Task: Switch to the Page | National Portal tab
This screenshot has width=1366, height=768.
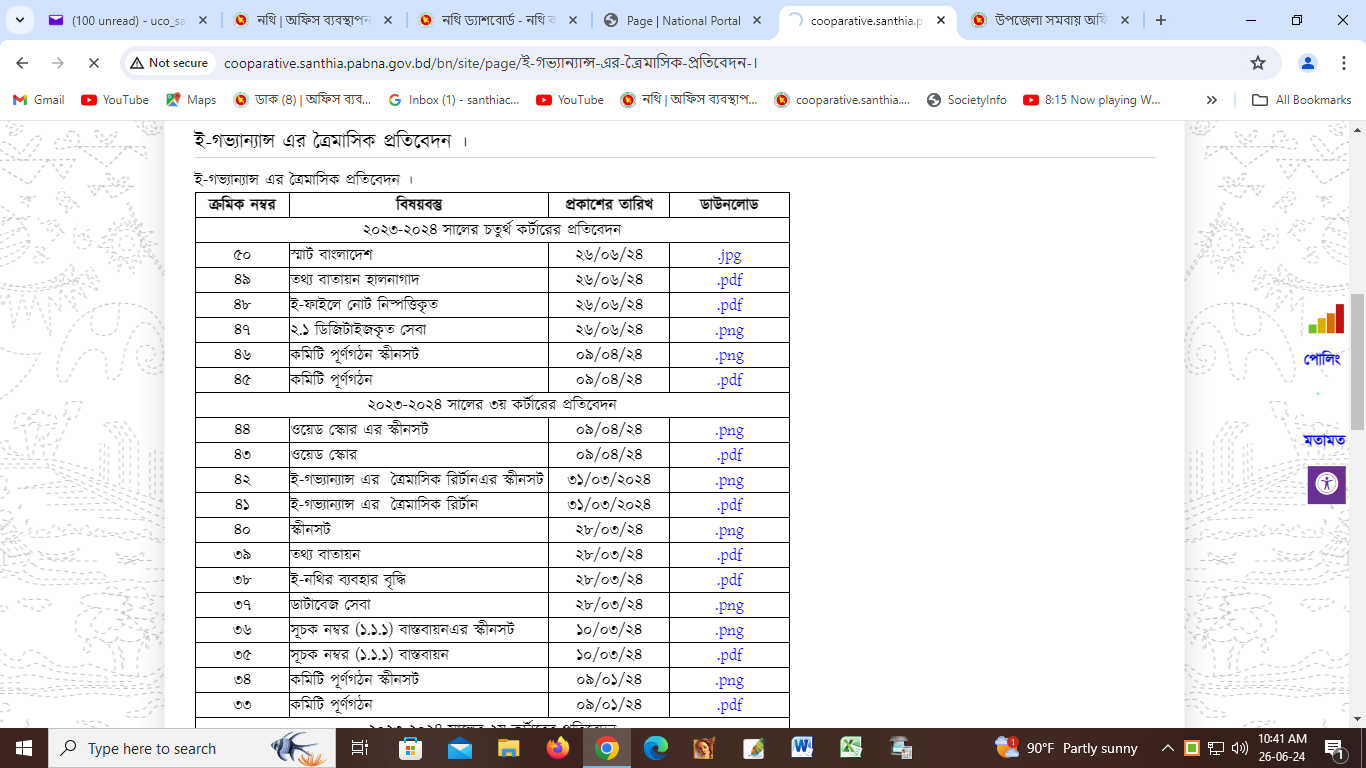Action: (x=683, y=20)
